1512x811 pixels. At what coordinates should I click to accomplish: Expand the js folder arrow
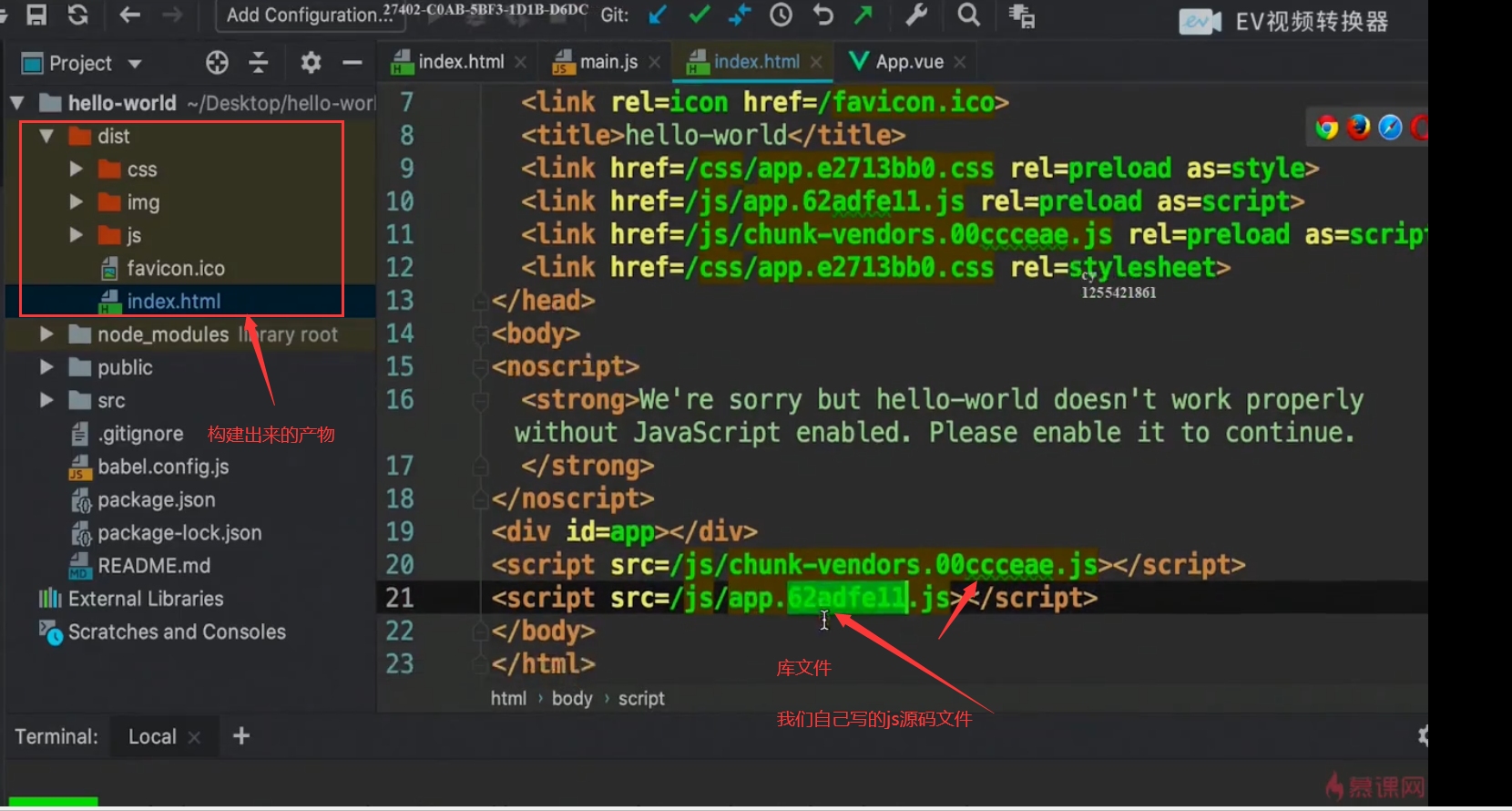[x=77, y=235]
